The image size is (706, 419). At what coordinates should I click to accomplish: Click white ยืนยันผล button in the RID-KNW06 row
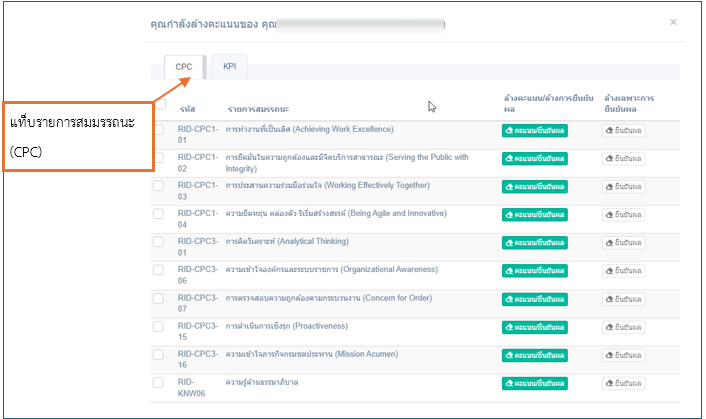click(x=624, y=383)
